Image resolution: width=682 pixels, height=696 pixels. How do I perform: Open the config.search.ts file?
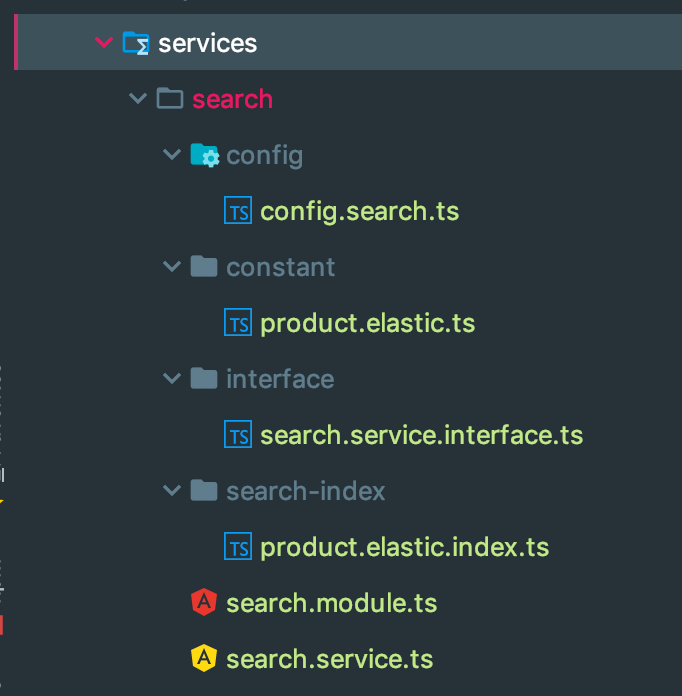coord(359,212)
